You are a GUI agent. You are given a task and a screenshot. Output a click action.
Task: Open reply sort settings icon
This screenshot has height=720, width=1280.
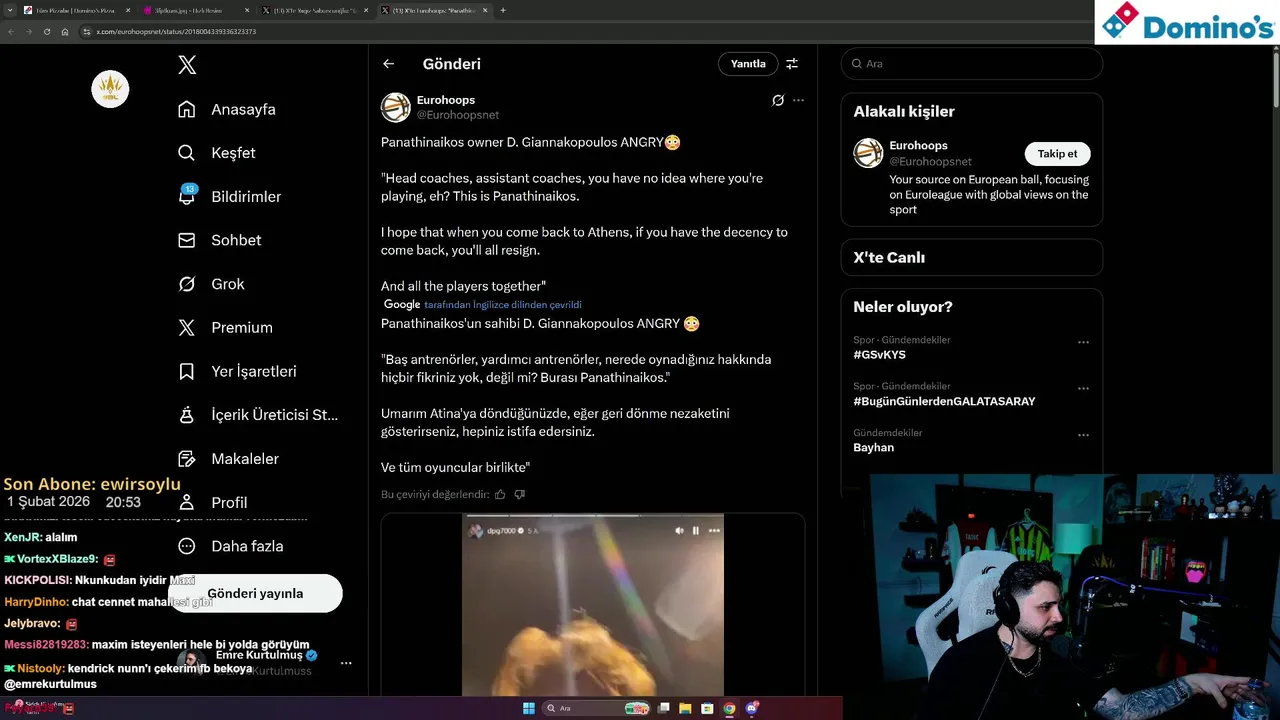point(792,64)
